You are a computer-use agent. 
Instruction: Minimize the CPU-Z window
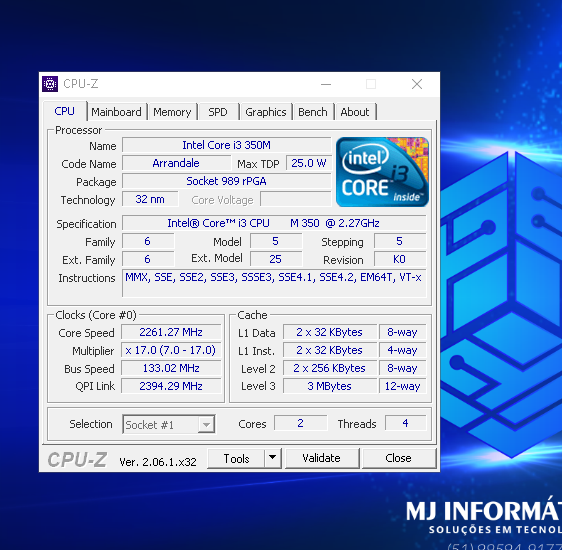point(326,84)
